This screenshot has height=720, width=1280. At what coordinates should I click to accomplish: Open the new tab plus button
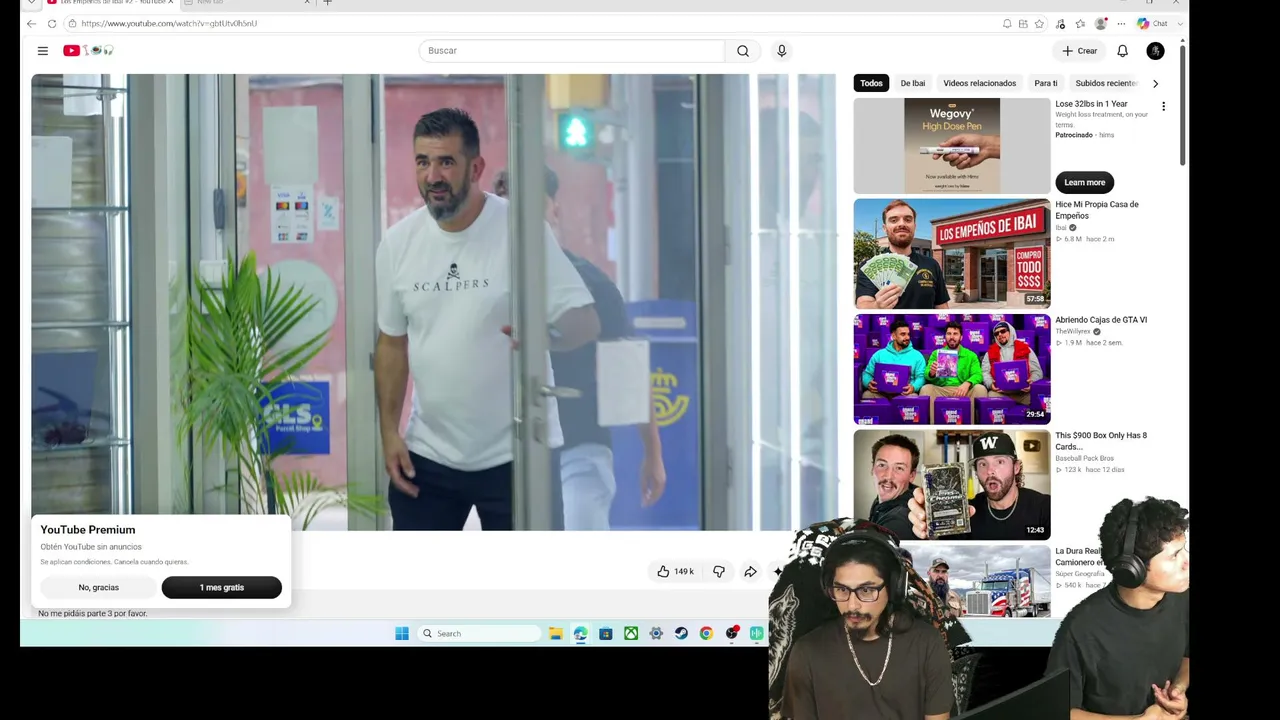click(327, 3)
